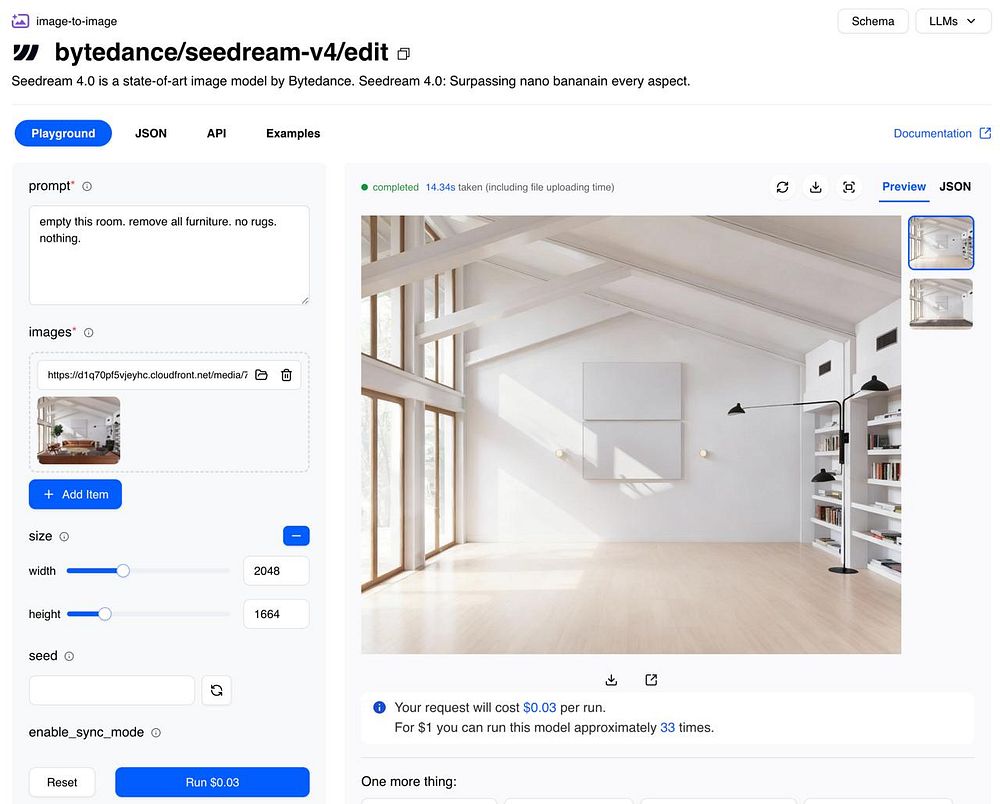Open the LLMs dropdown
1000x804 pixels.
point(953,21)
